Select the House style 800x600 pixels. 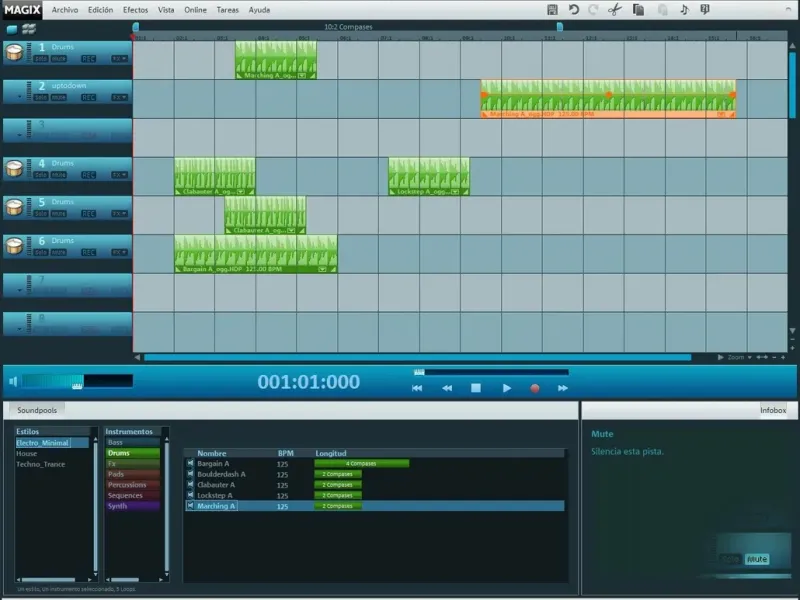(x=27, y=454)
